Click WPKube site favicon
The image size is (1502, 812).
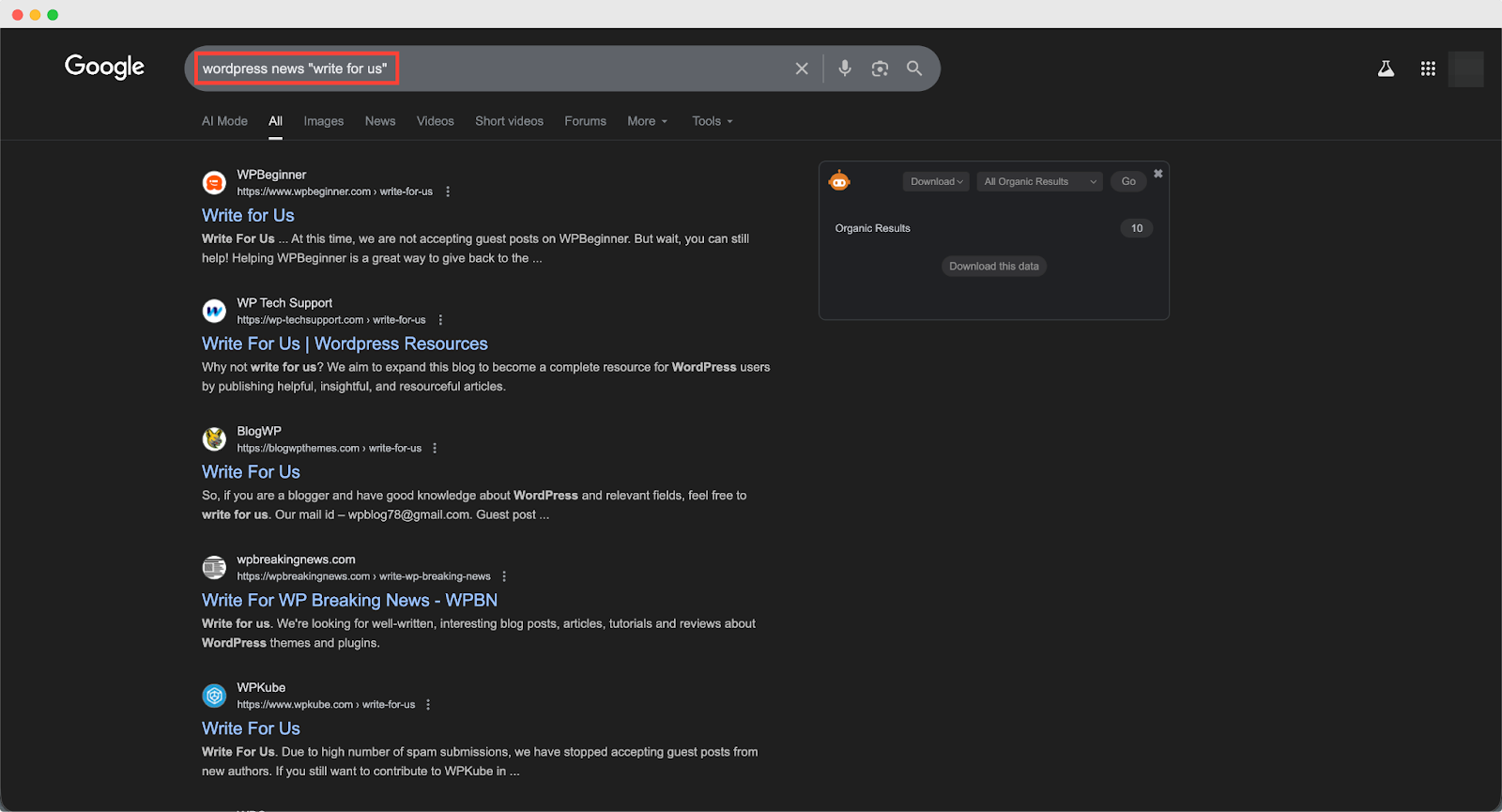tap(214, 696)
